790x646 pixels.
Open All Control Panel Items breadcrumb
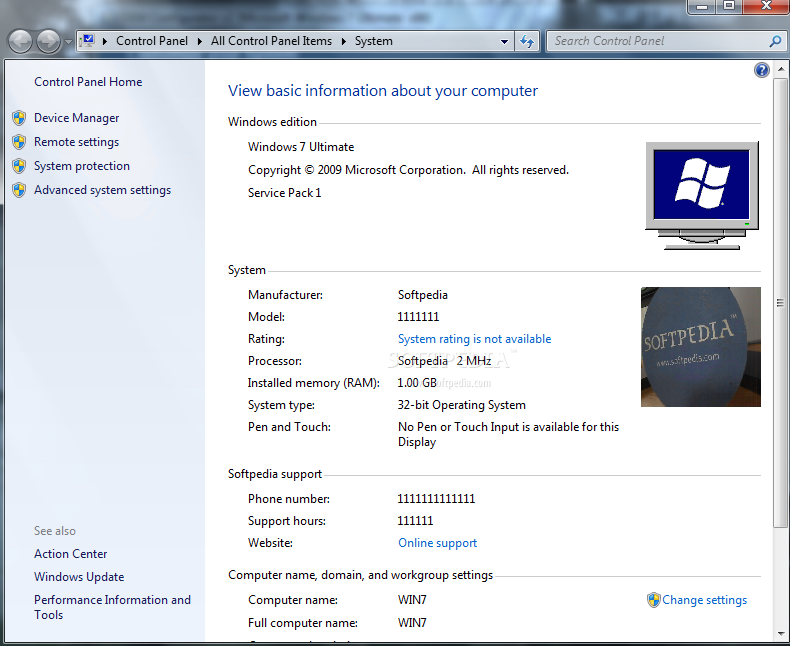click(271, 41)
